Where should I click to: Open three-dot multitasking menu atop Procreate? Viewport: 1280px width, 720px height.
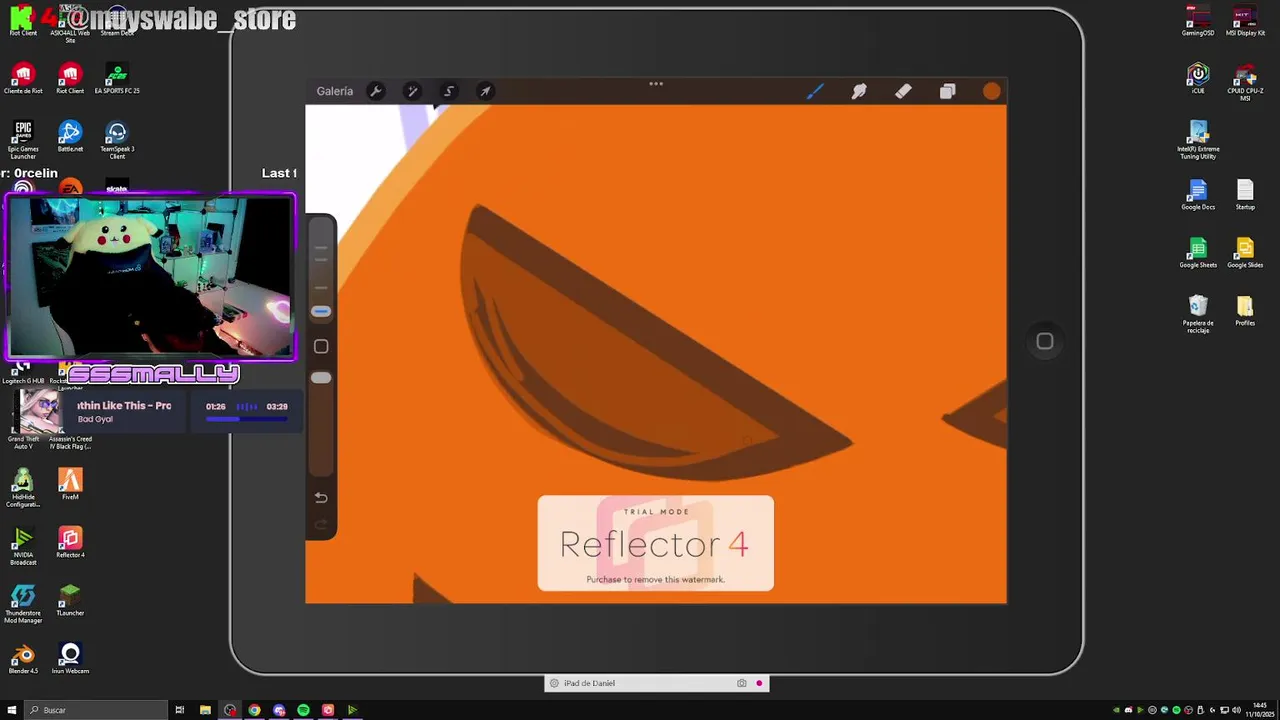click(x=656, y=84)
